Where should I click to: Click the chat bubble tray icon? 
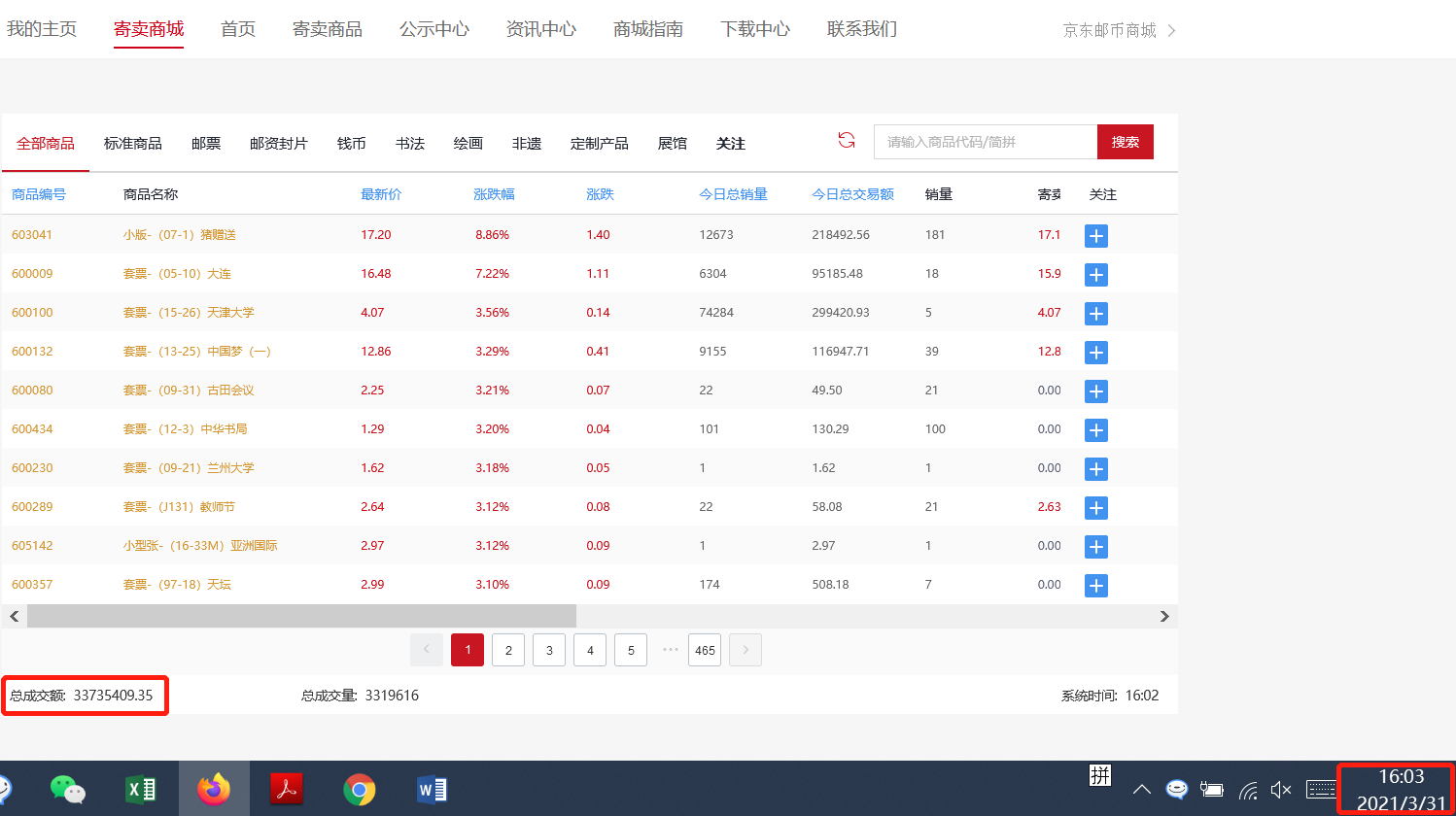[1177, 790]
